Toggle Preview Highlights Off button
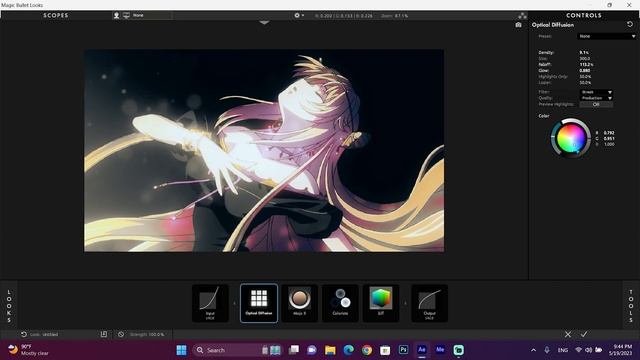Viewport: 640px width, 360px height. coord(596,104)
